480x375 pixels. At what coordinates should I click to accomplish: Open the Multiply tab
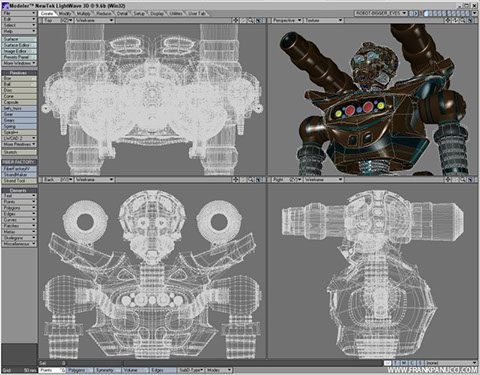(x=84, y=14)
